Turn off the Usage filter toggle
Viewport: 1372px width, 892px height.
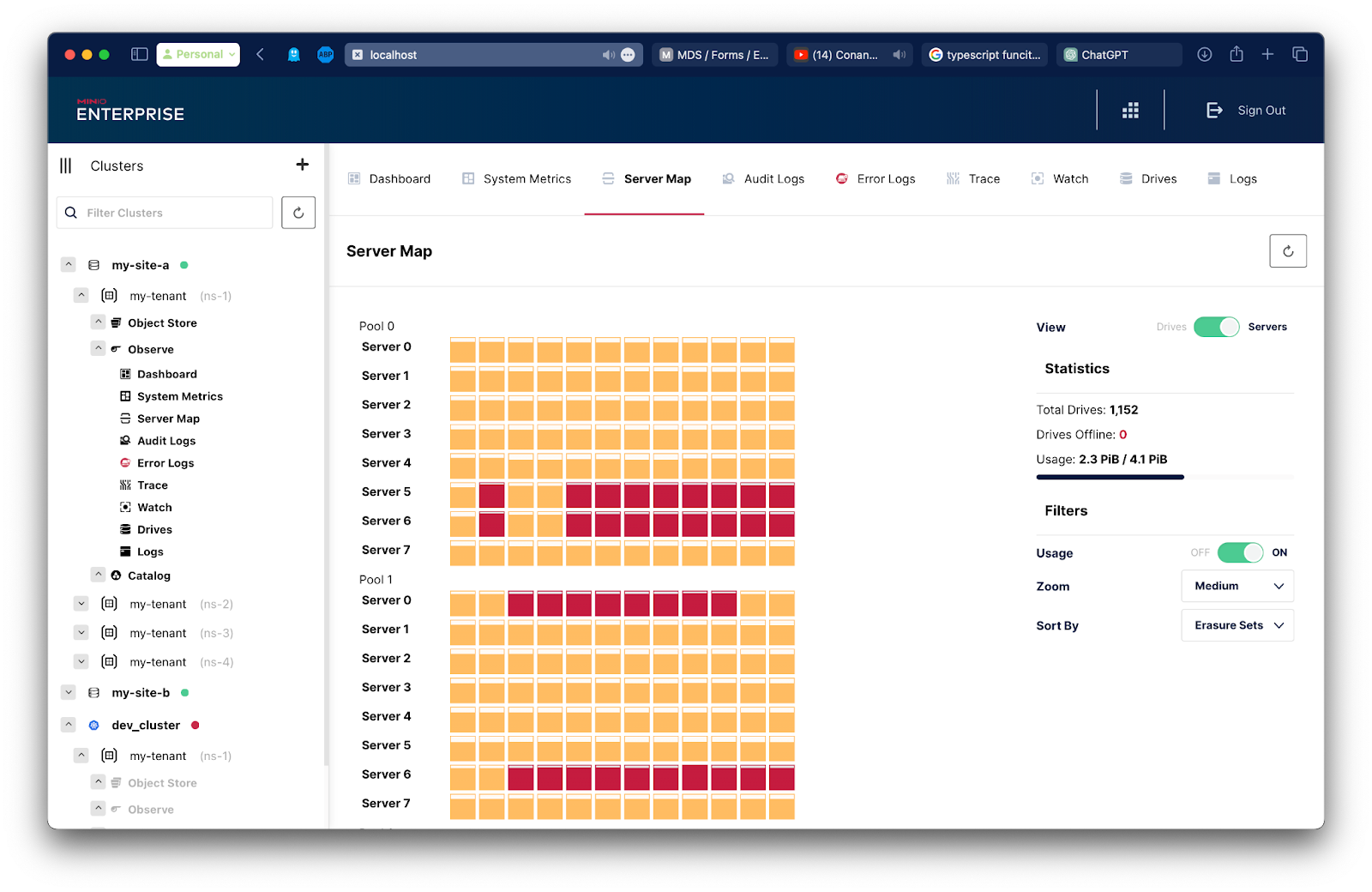click(x=1240, y=552)
